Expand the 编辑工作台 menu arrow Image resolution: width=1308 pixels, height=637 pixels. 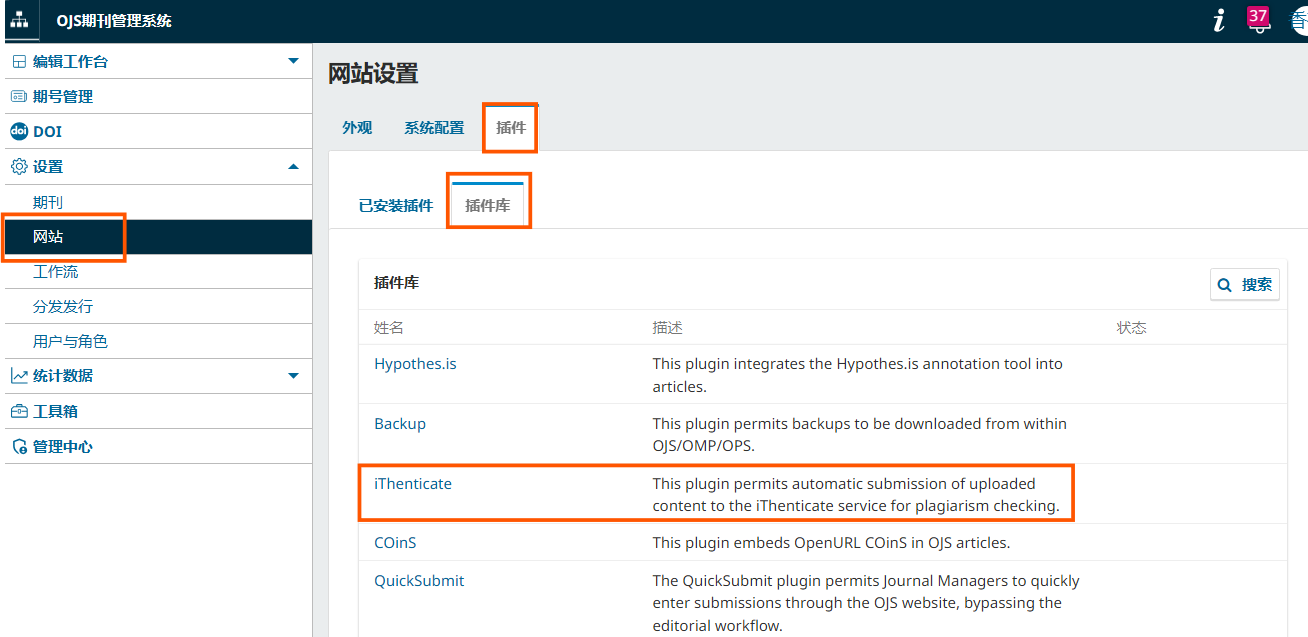[293, 61]
